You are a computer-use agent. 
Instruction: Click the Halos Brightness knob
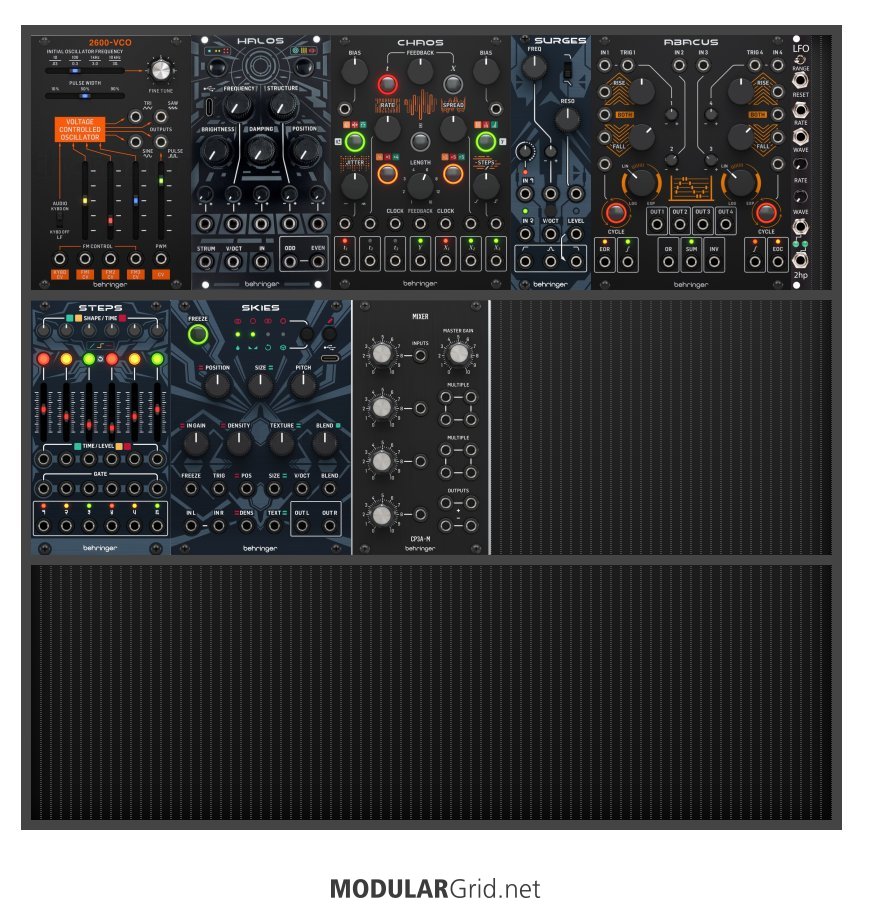tap(215, 151)
